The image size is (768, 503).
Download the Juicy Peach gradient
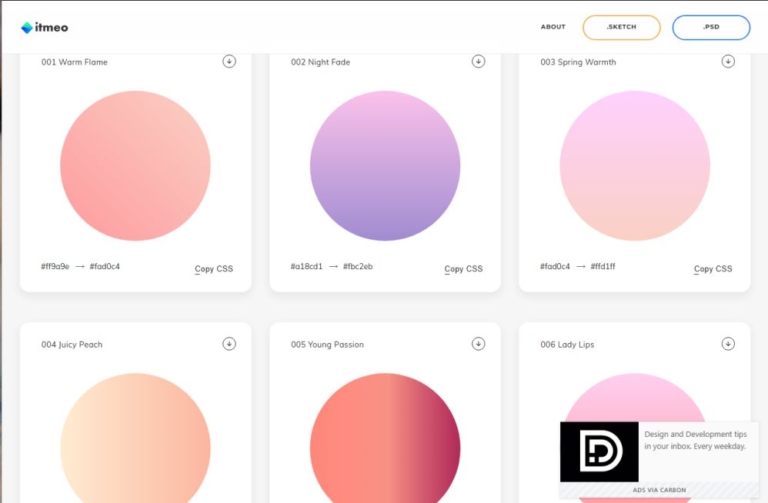click(x=229, y=344)
